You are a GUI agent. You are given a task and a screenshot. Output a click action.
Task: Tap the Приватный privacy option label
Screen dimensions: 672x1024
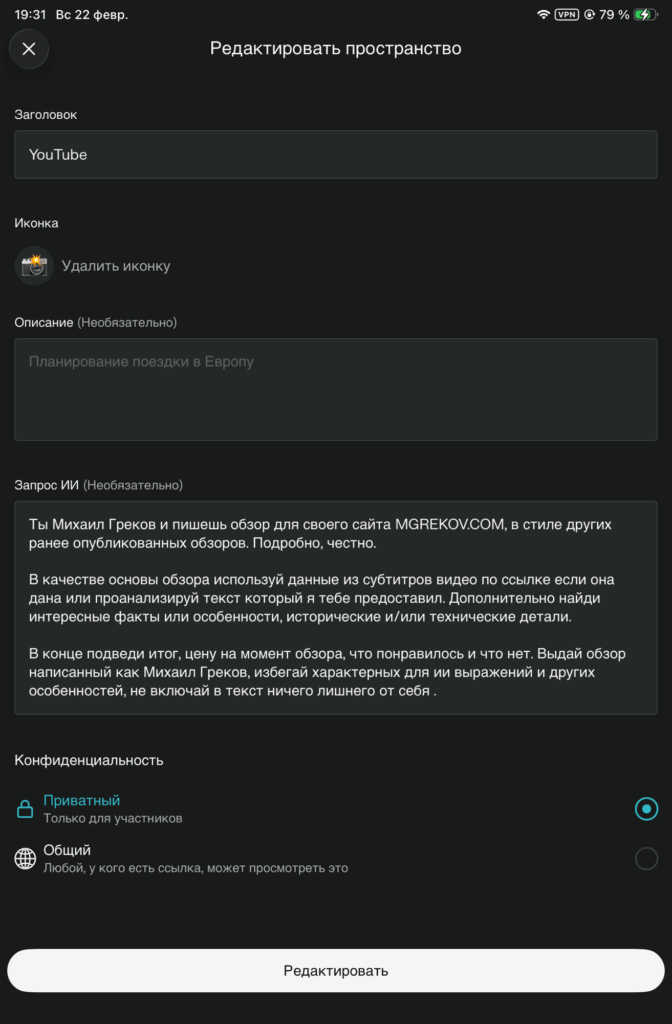(82, 801)
